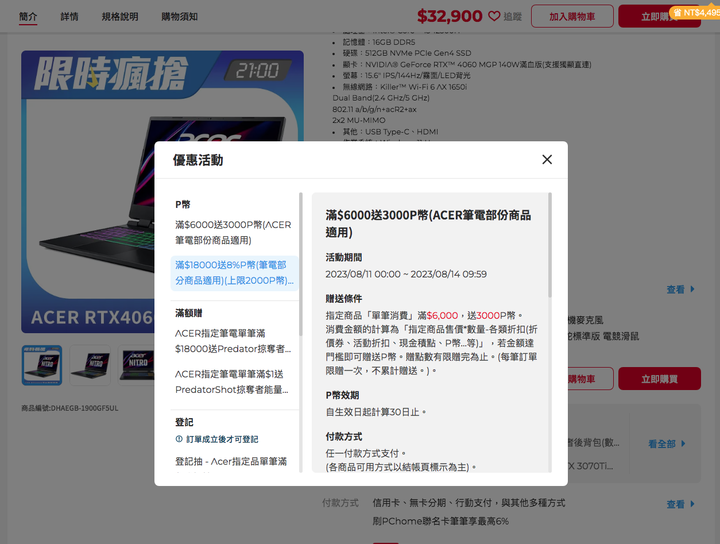Select 滿$18000送8%P幣 promotion item
Screen dimensions: 720x544
[x=234, y=273]
